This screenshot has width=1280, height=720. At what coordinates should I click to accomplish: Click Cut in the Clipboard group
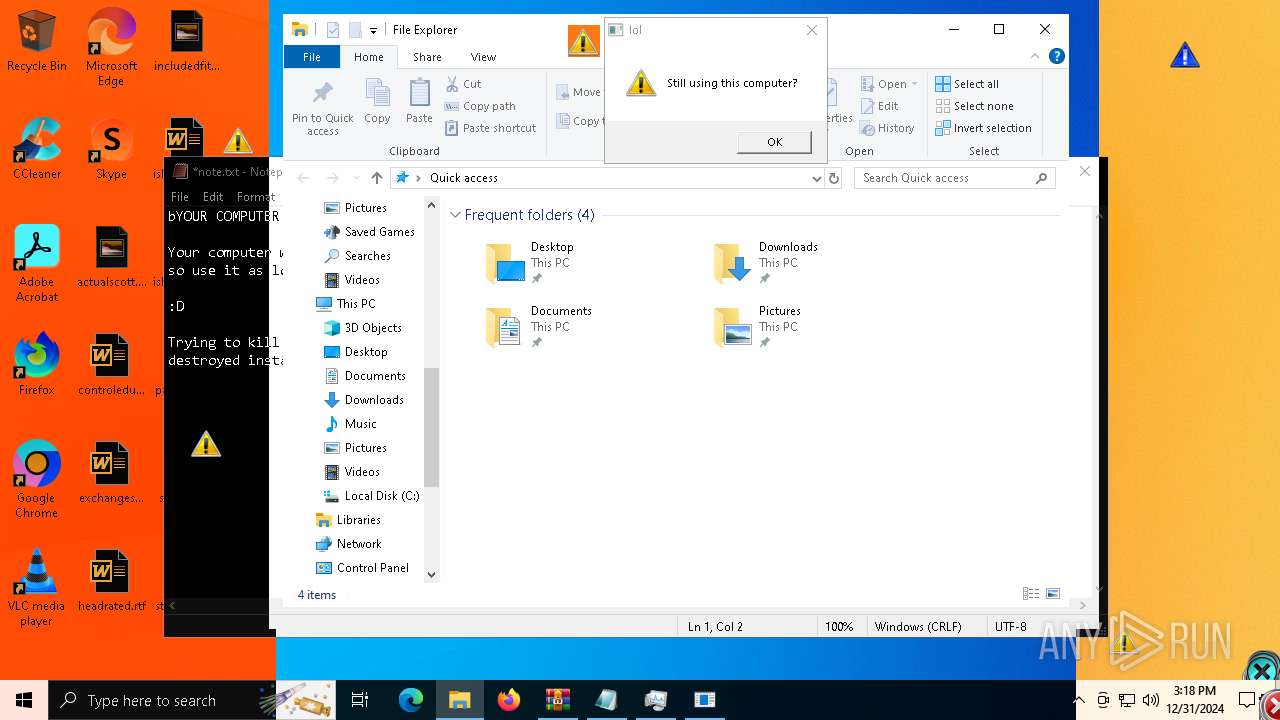point(464,84)
